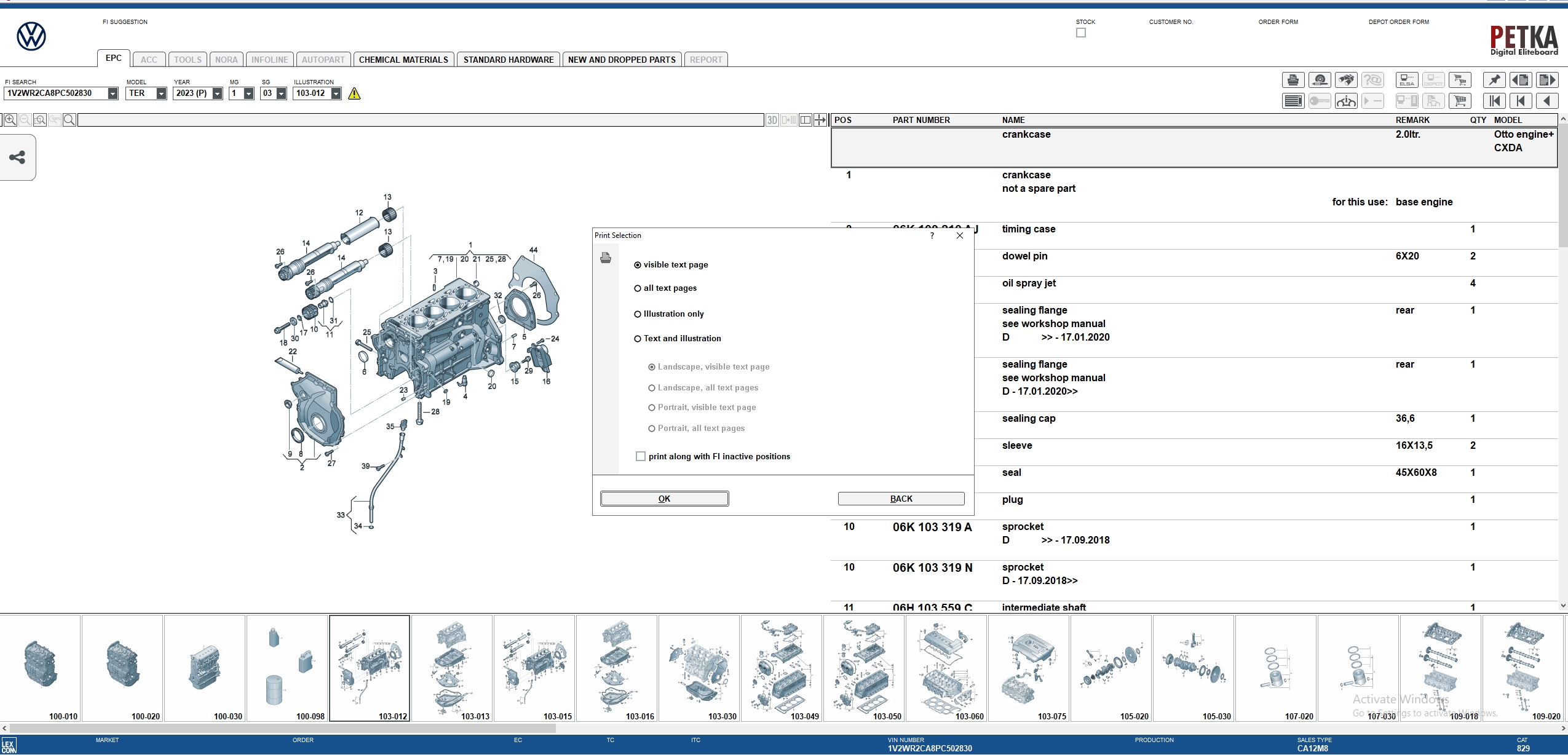Toggle split panel layout icon

tap(805, 120)
